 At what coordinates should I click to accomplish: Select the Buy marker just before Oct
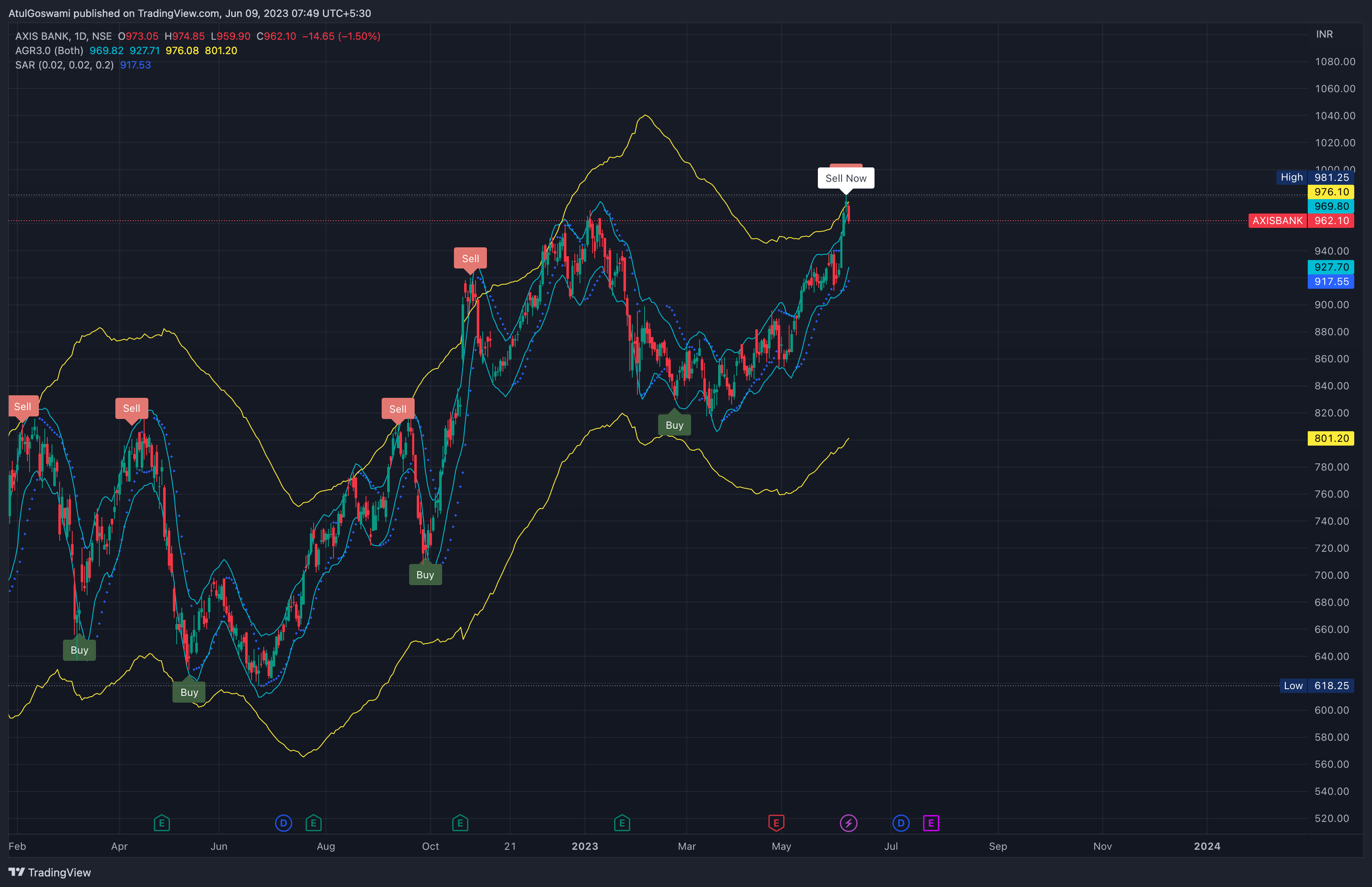426,574
